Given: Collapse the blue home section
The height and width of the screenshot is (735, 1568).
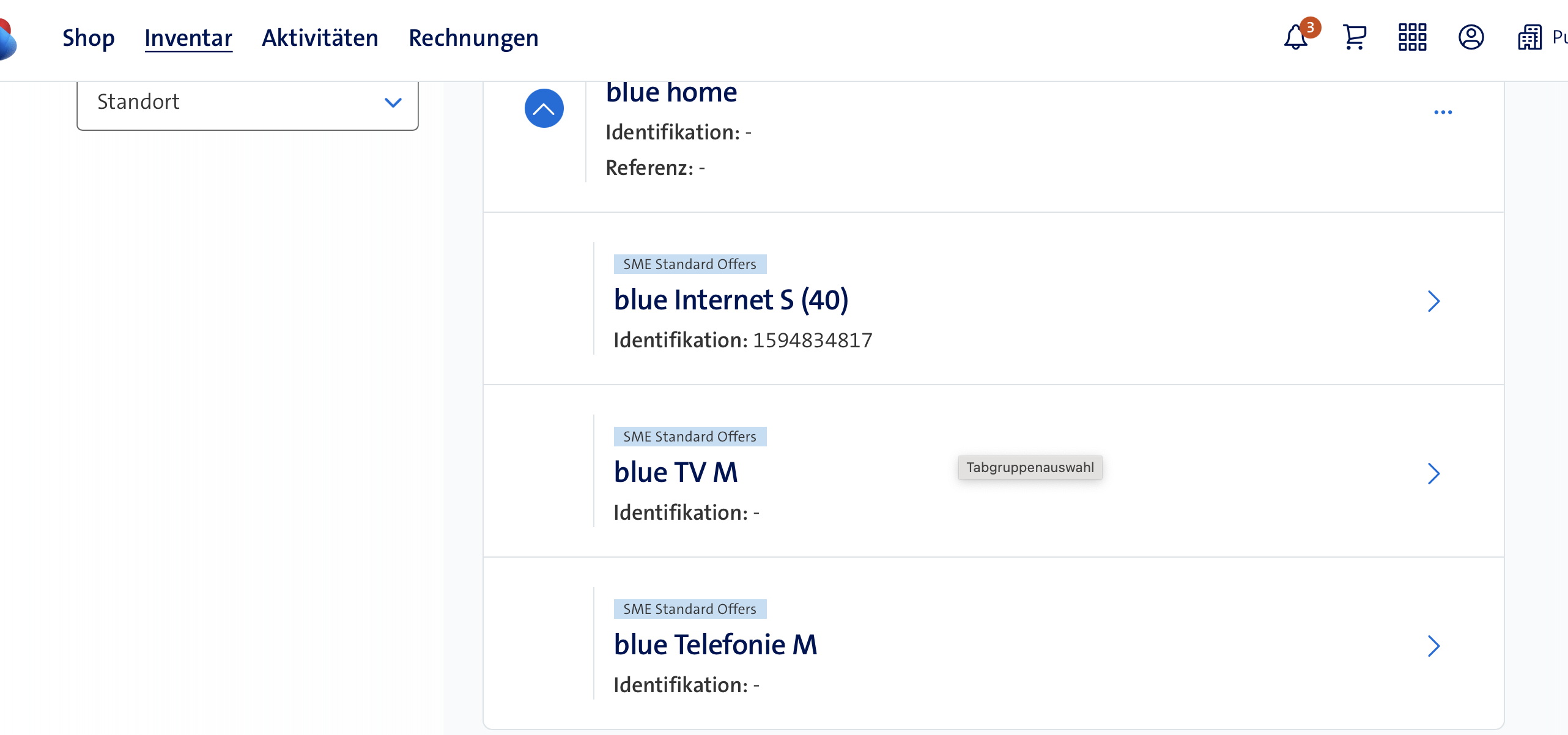Looking at the screenshot, I should coord(544,108).
